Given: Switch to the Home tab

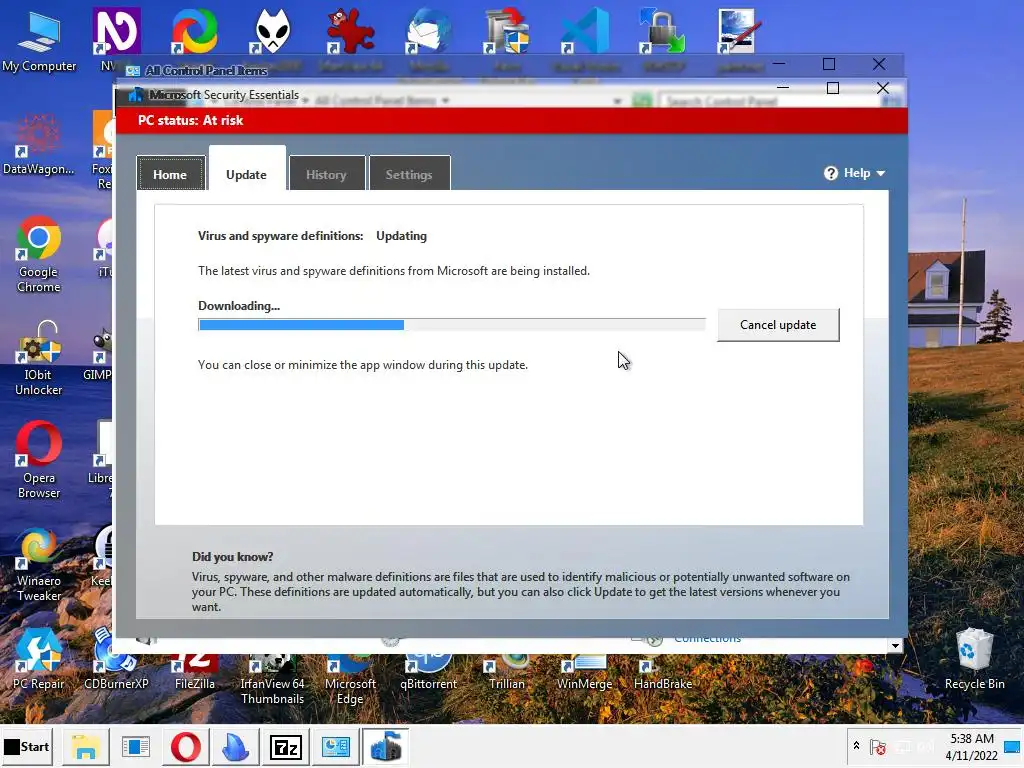Looking at the screenshot, I should [x=170, y=174].
